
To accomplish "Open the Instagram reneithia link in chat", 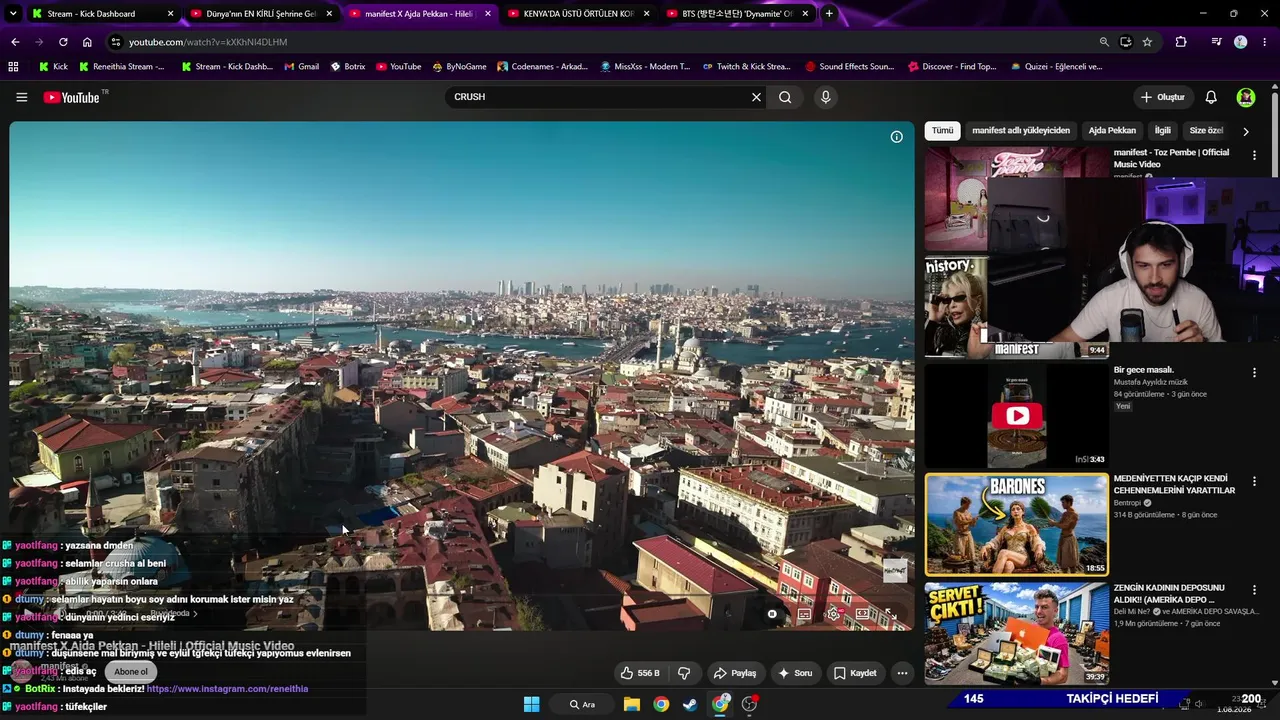I will [227, 689].
